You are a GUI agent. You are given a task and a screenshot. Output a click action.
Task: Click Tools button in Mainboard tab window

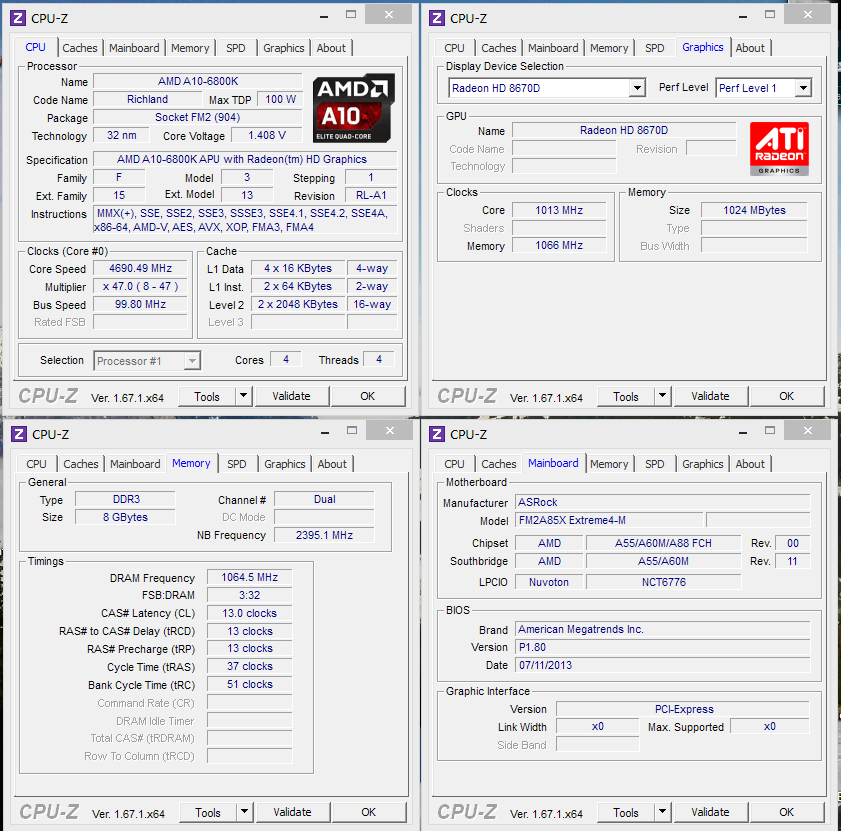(626, 812)
